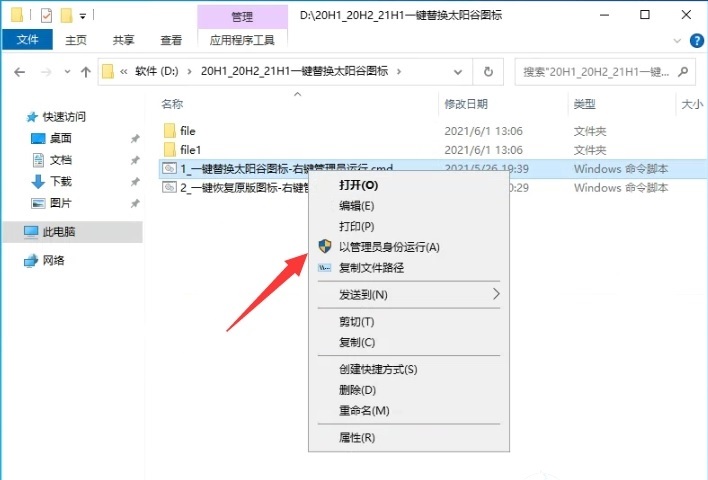Select the file1 folder icon

click(170, 149)
